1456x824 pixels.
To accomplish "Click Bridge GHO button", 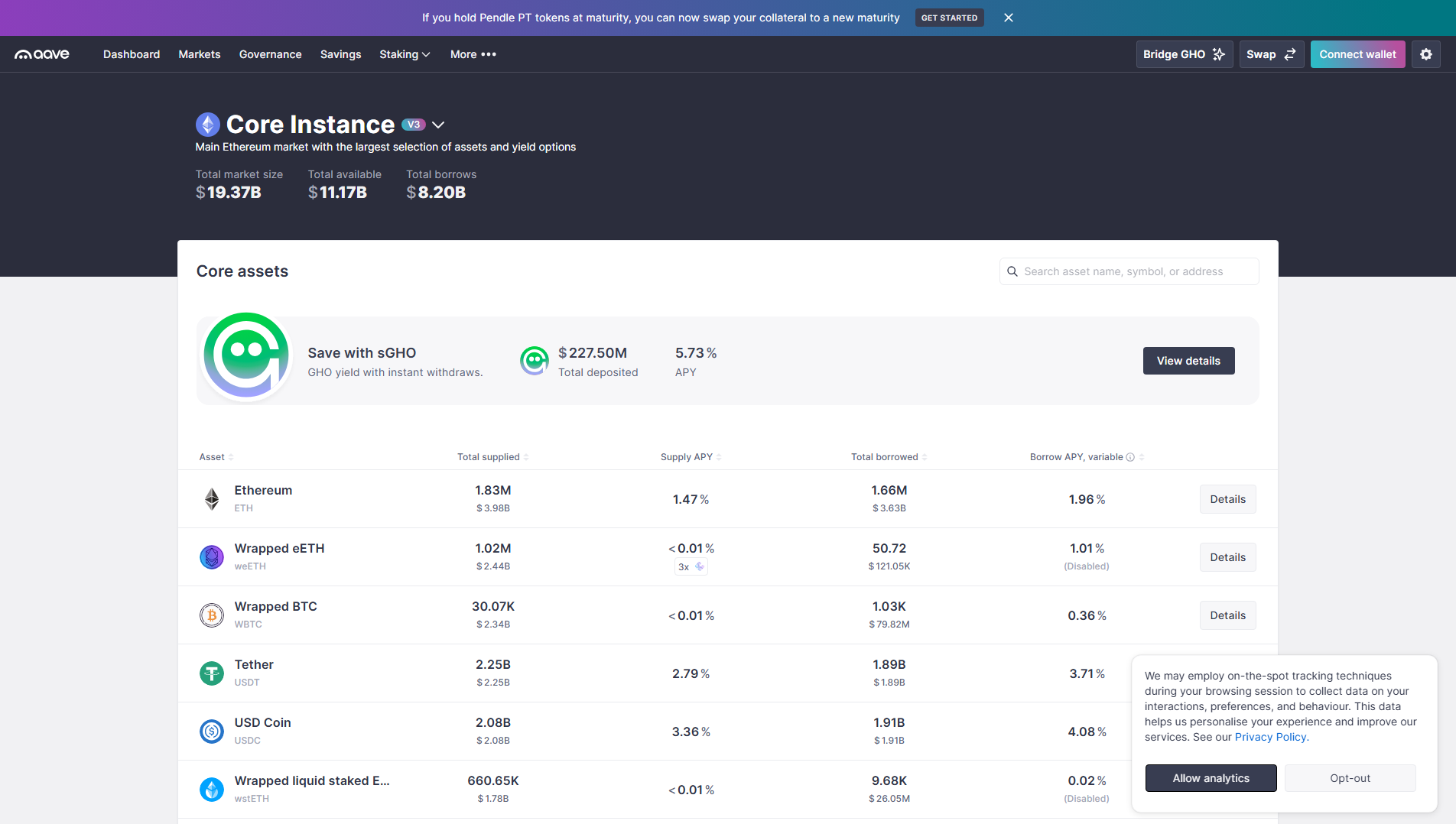I will click(1184, 54).
